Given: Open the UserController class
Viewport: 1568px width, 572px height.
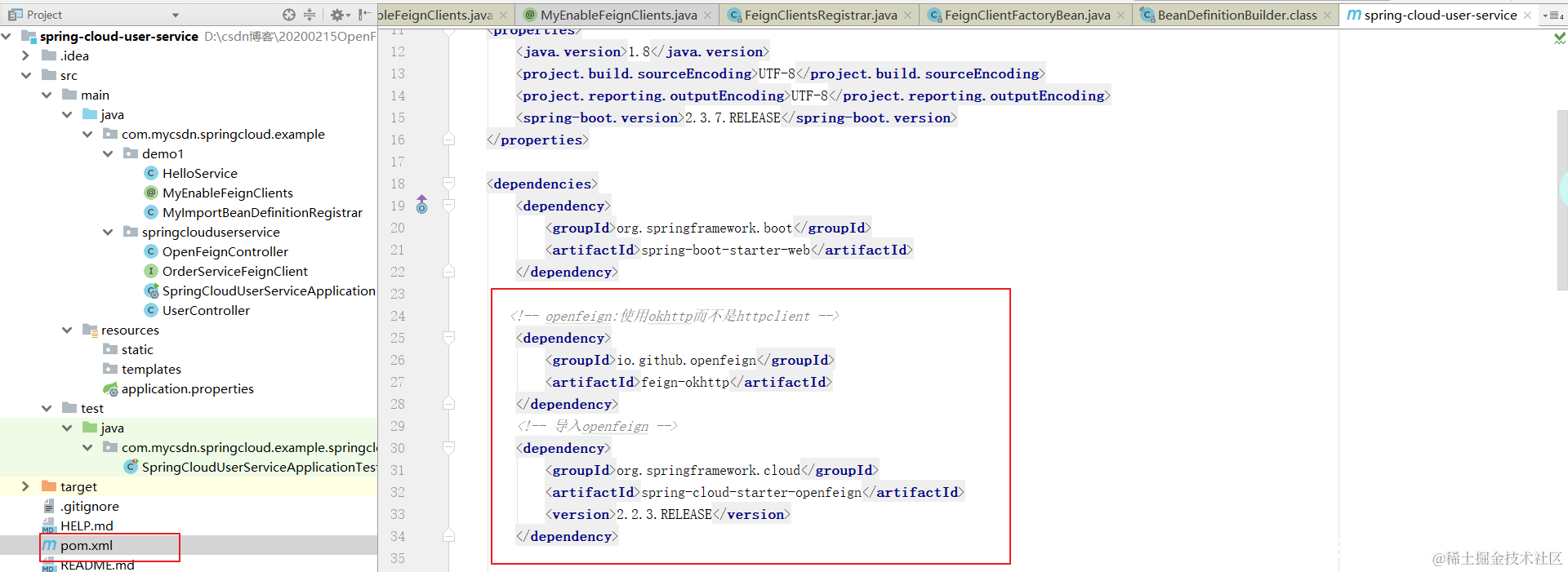Looking at the screenshot, I should (x=206, y=310).
